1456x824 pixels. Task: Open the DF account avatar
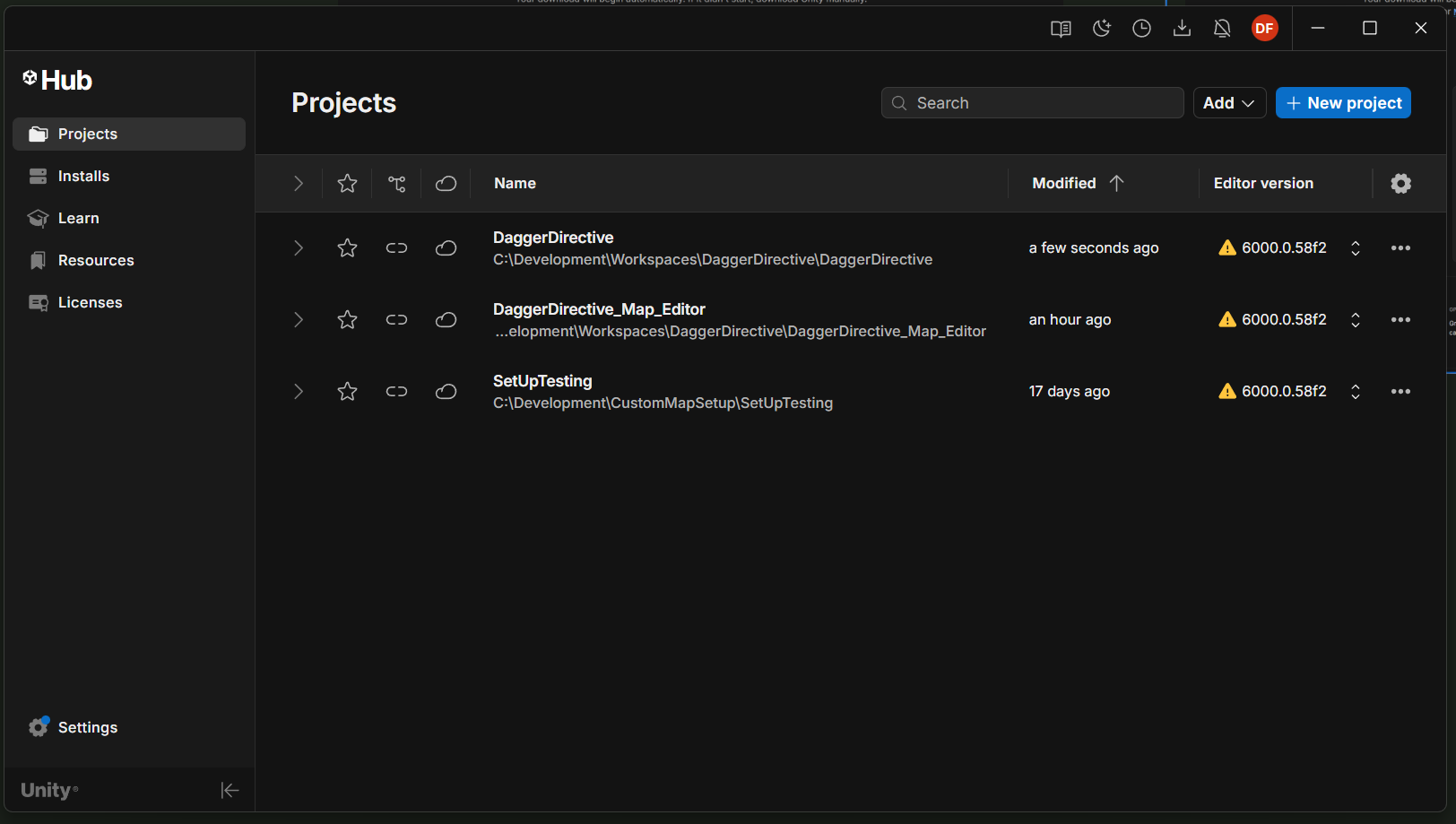click(1264, 29)
